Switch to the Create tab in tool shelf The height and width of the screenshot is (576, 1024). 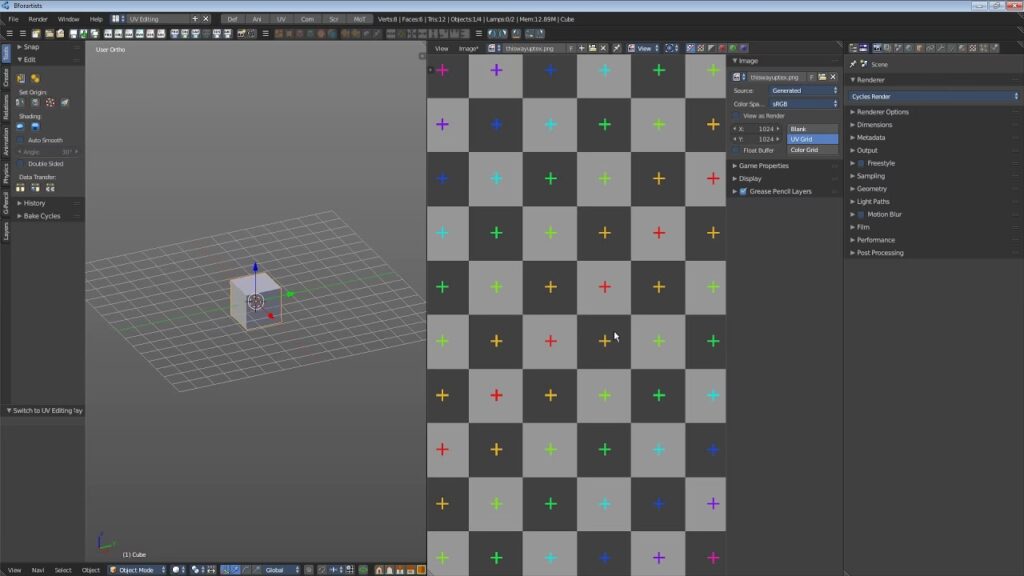[5, 78]
